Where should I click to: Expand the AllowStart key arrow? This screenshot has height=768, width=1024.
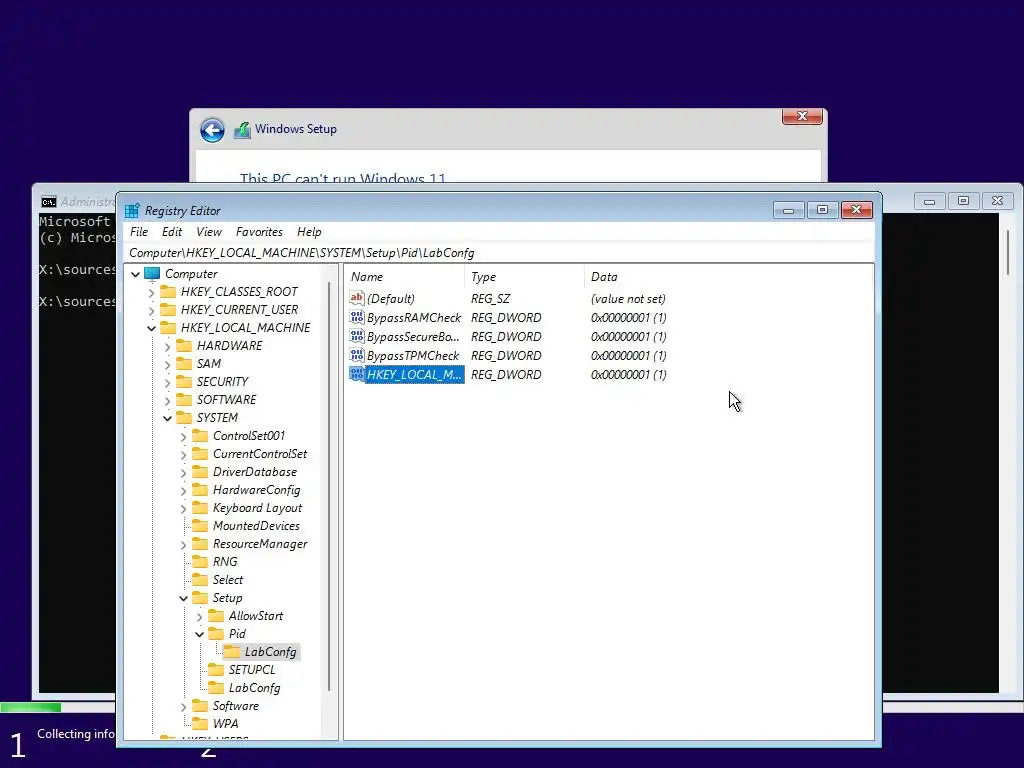click(x=200, y=616)
